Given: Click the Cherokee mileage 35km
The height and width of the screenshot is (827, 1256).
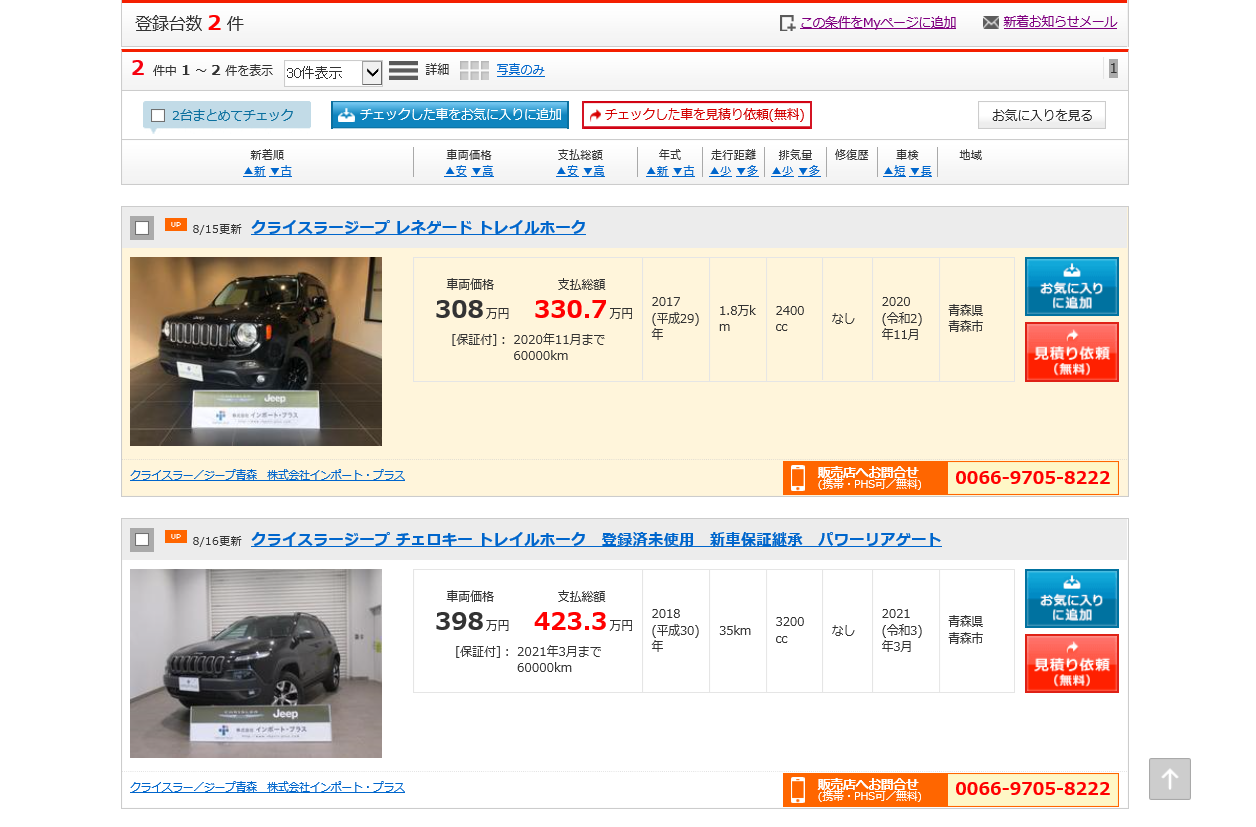Looking at the screenshot, I should tap(735, 630).
